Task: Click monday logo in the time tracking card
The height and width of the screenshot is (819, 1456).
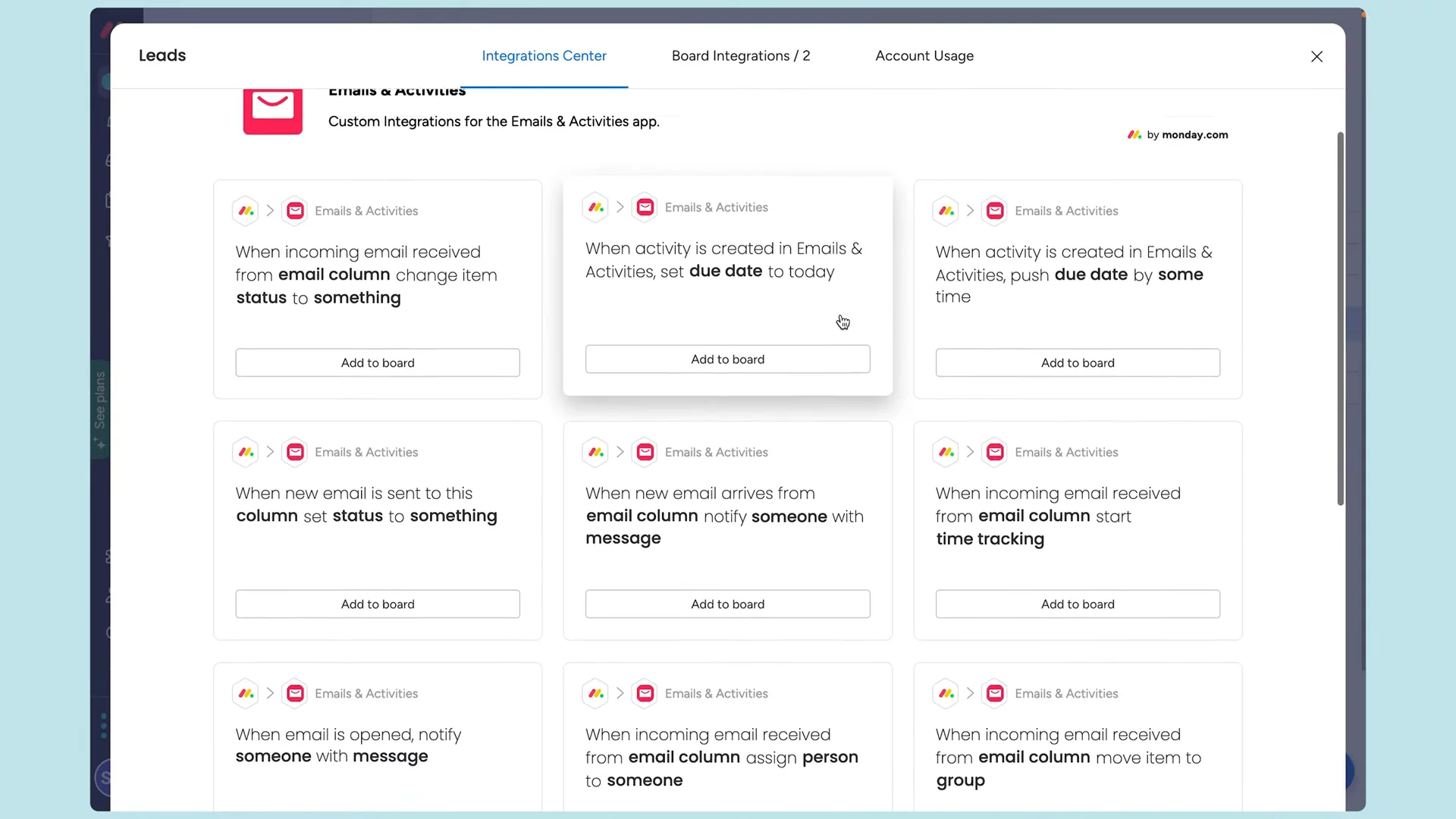Action: (x=946, y=452)
